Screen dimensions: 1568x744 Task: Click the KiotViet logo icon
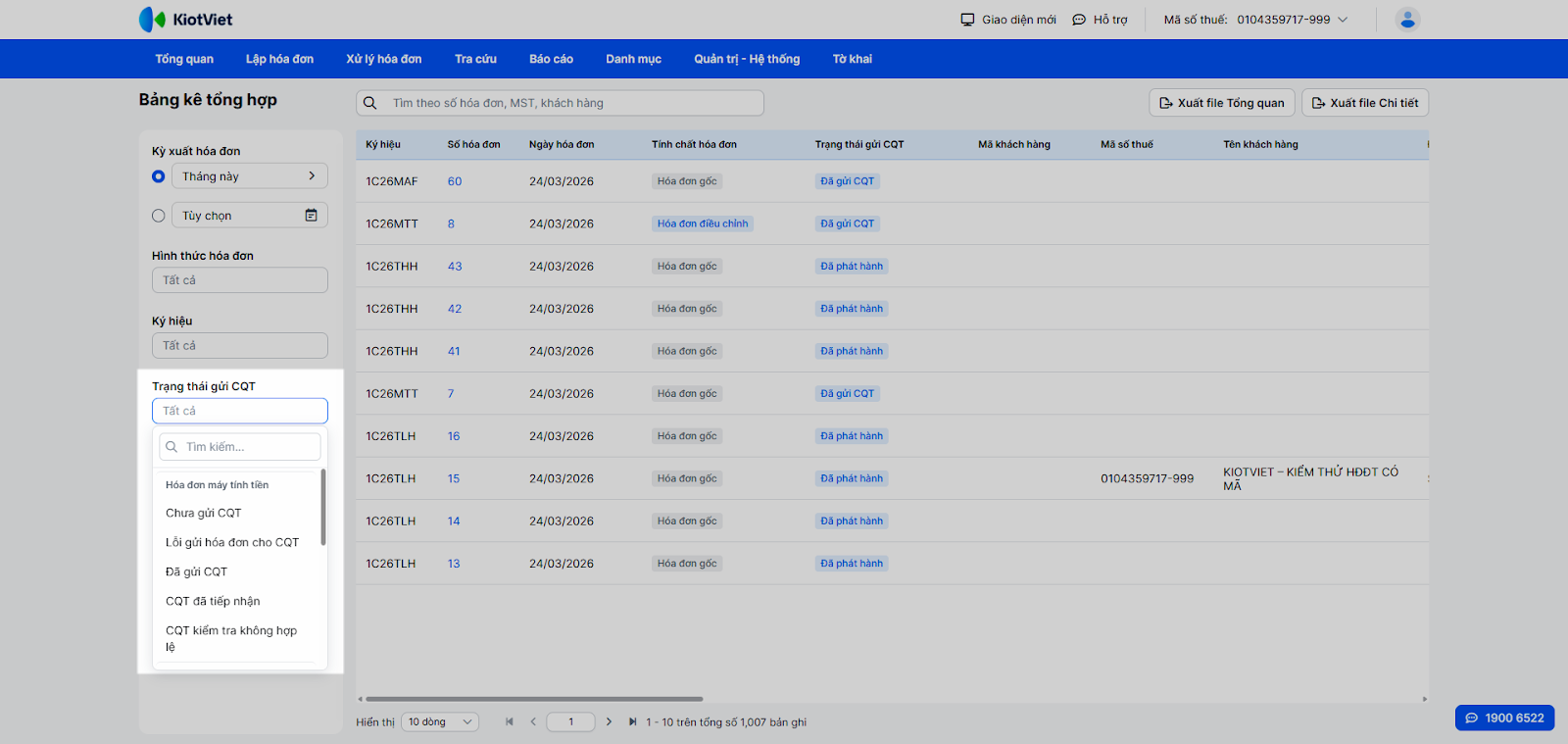coord(152,20)
